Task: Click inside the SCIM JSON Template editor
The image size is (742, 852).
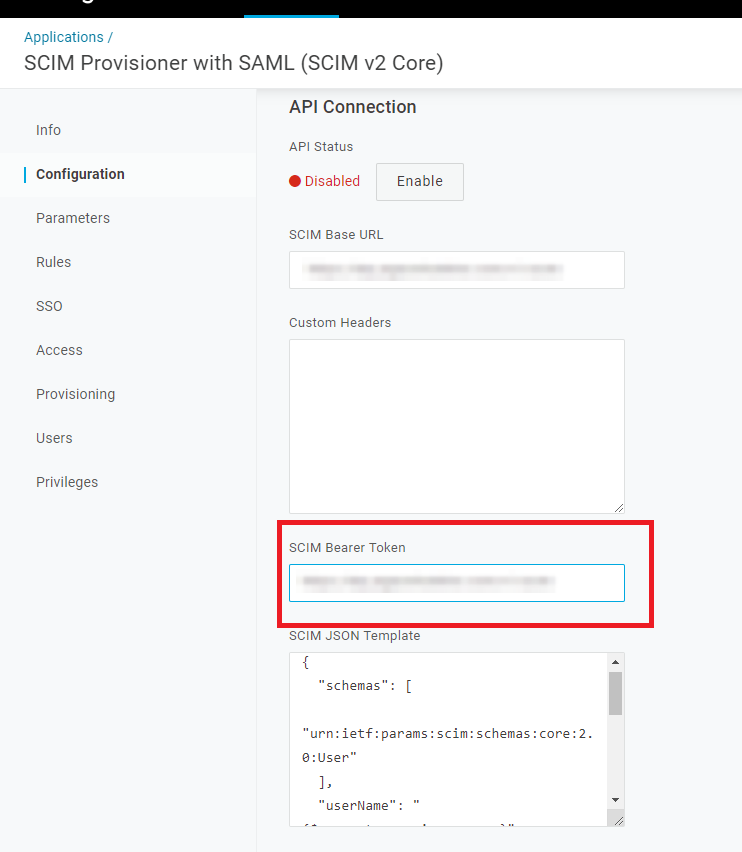Action: [449, 739]
